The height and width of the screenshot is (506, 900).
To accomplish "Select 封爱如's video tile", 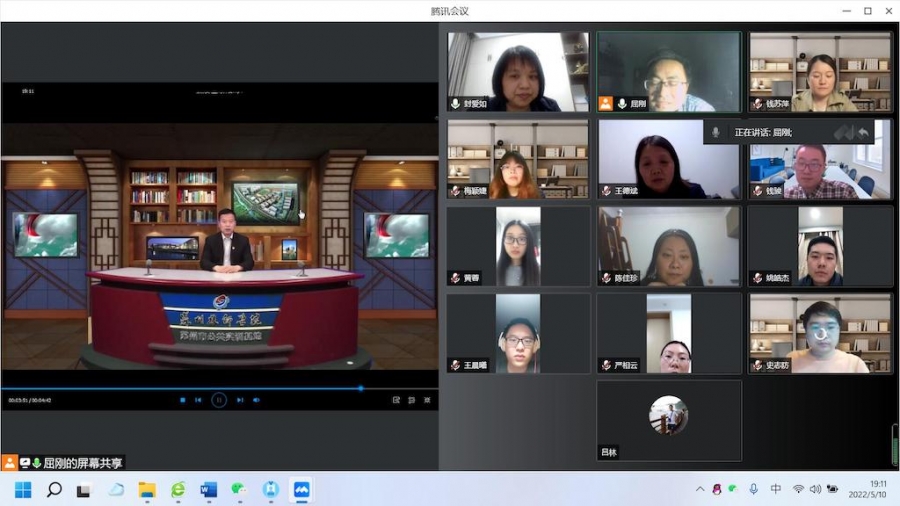I will (518, 71).
